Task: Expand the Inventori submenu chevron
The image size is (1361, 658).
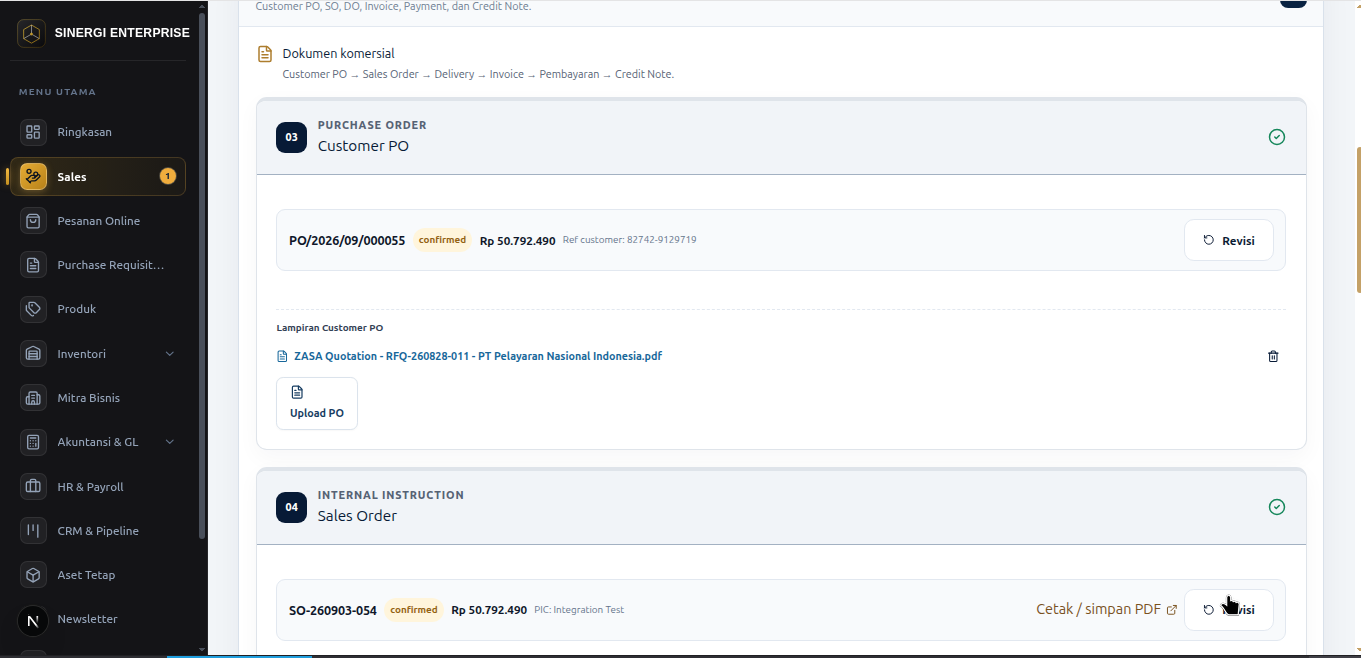Action: click(x=169, y=354)
